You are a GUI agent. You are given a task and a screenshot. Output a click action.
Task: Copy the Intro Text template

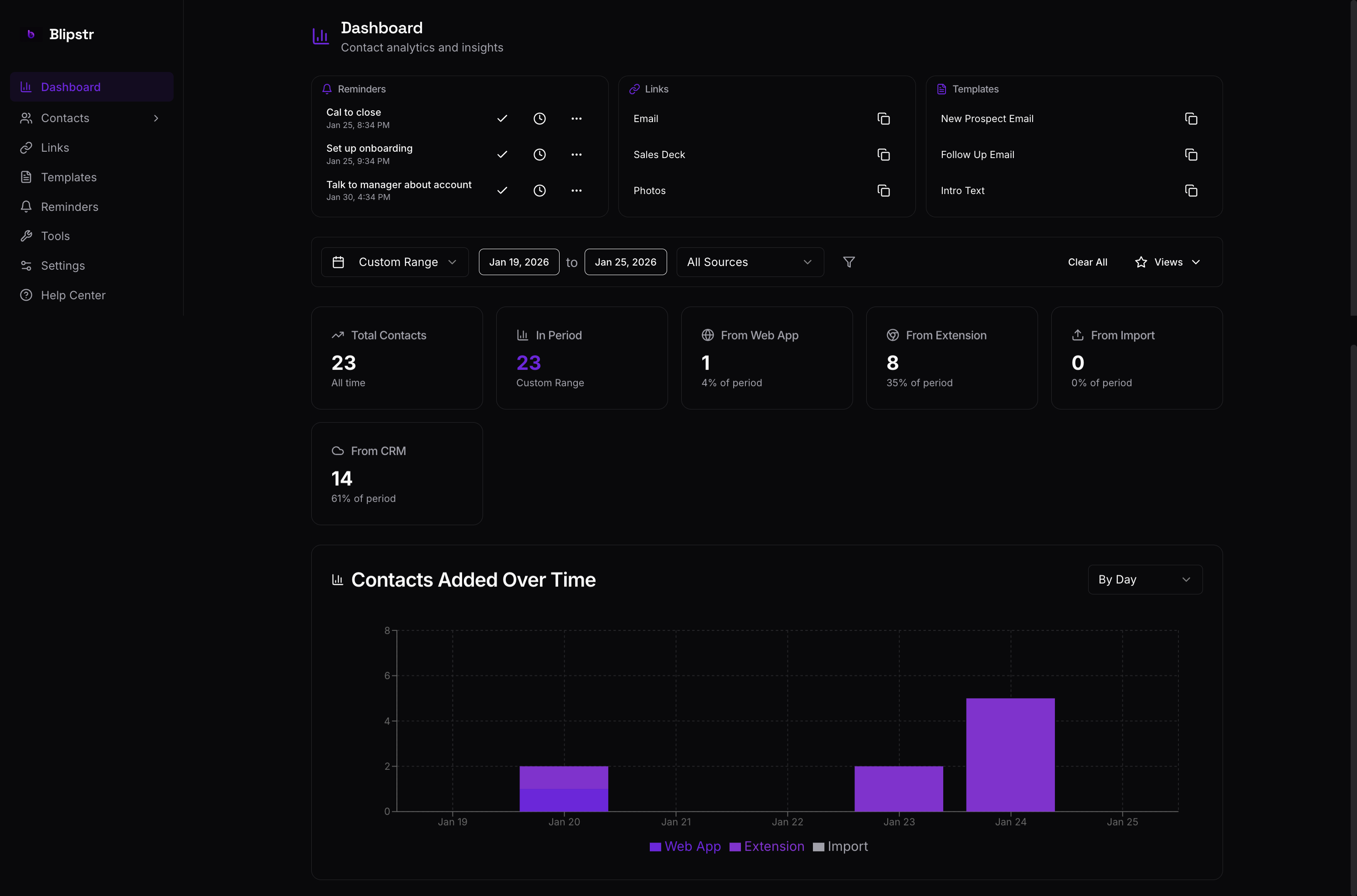(x=1191, y=190)
